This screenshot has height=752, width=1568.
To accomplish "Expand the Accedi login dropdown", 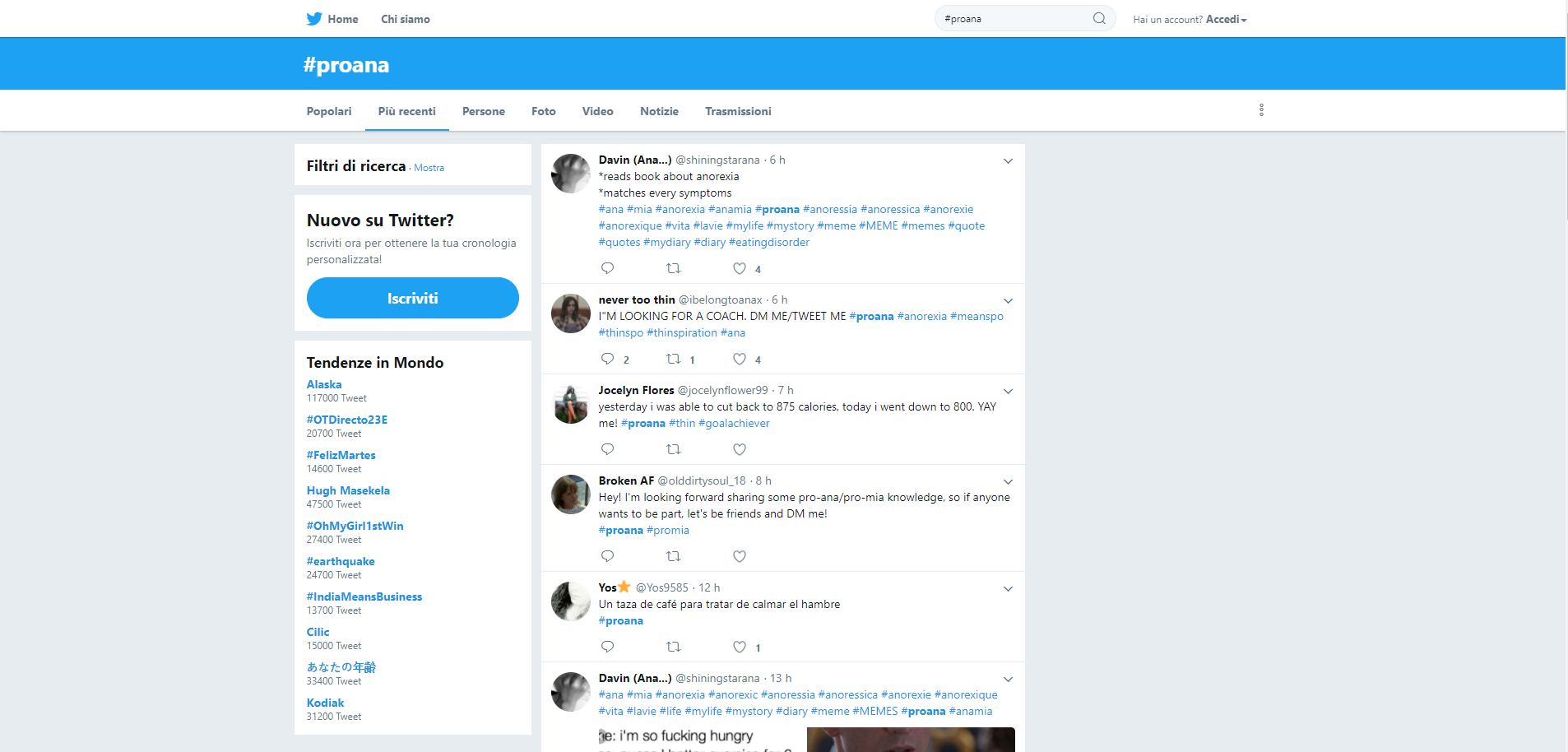I will point(1226,19).
